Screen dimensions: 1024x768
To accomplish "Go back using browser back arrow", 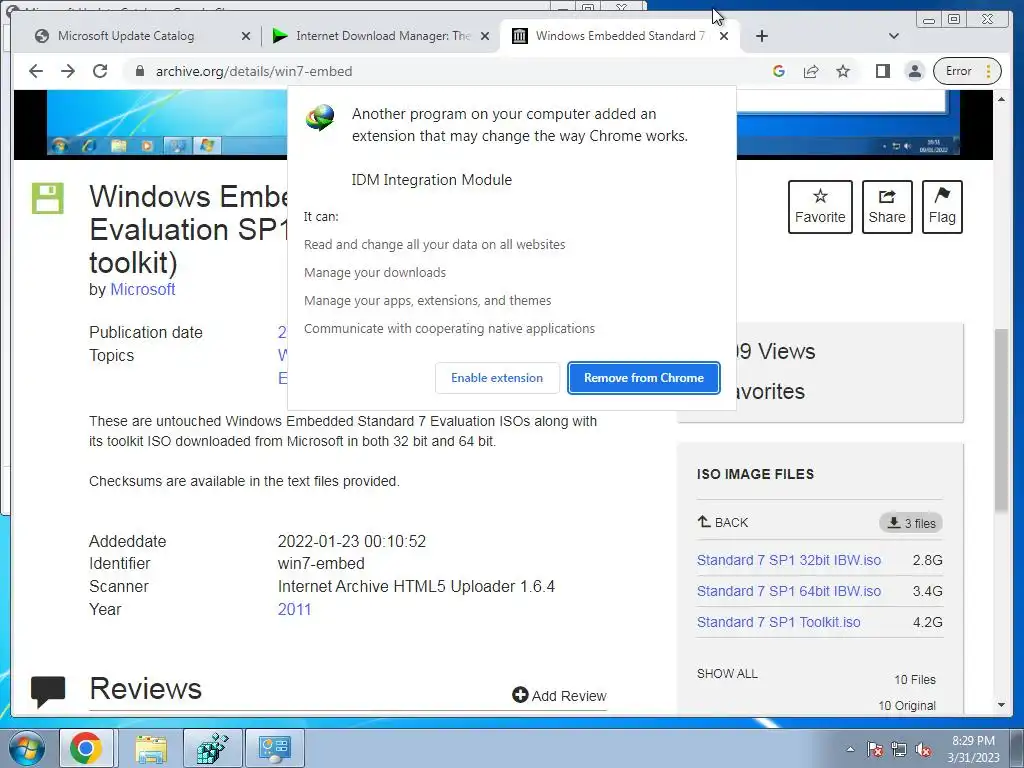I will tap(36, 71).
